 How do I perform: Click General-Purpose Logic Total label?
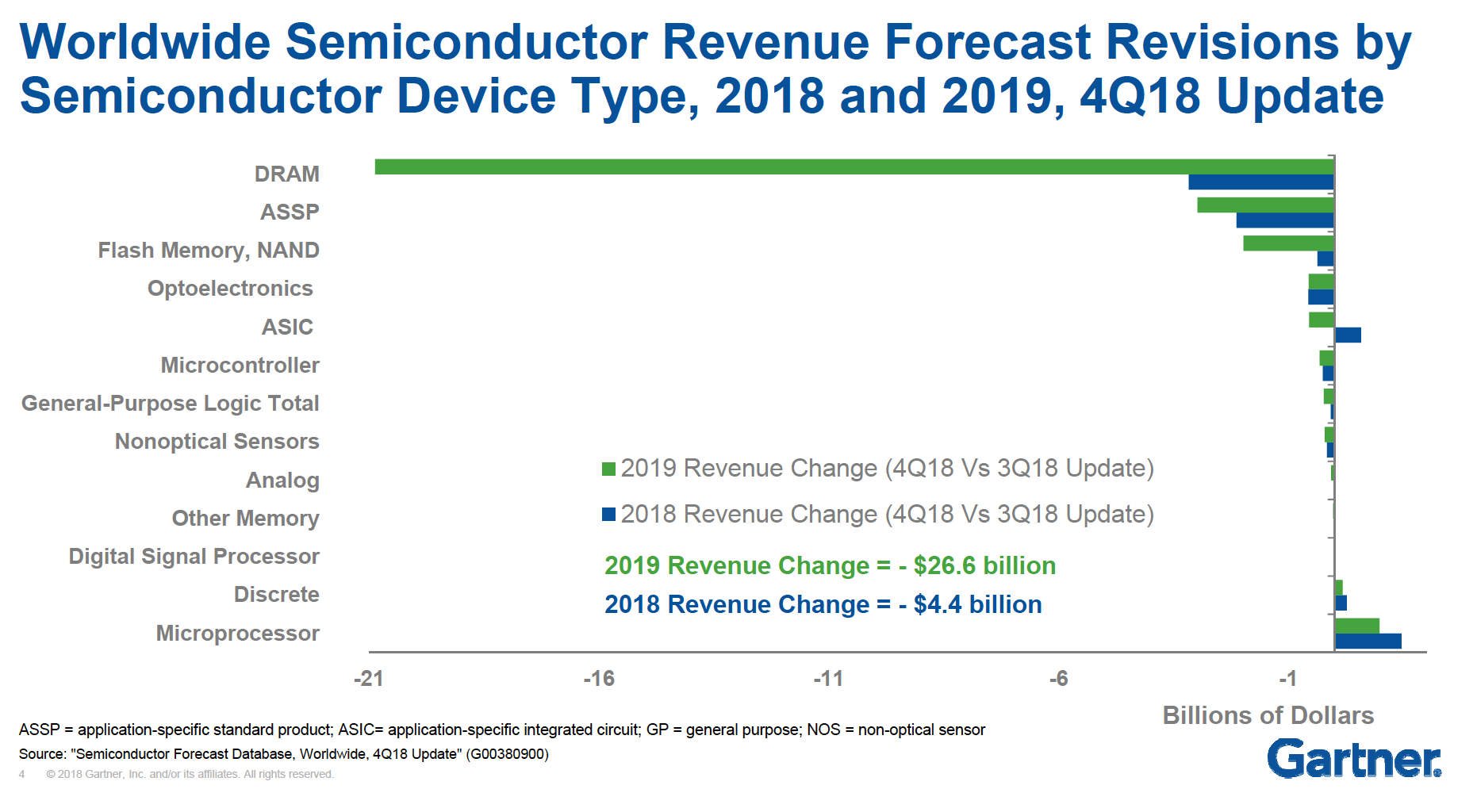tap(170, 404)
